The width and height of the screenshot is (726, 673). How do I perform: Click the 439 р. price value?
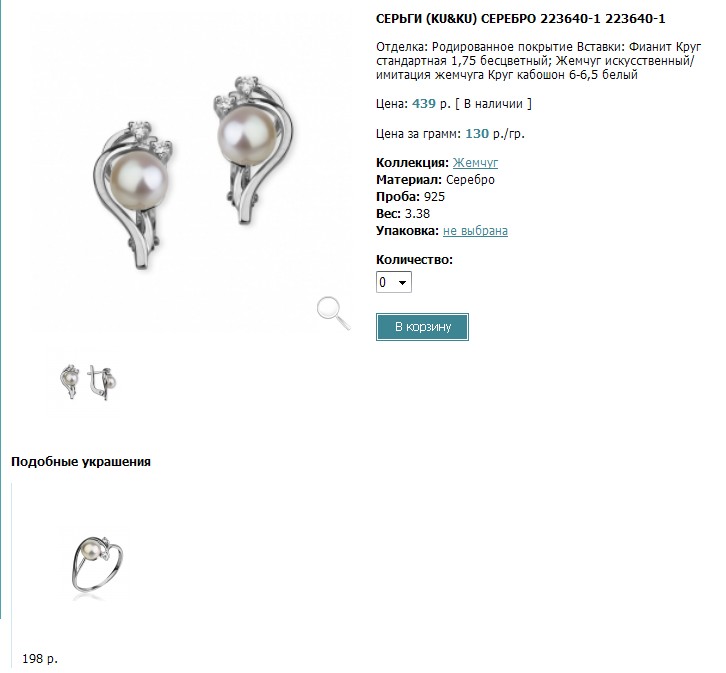[431, 104]
